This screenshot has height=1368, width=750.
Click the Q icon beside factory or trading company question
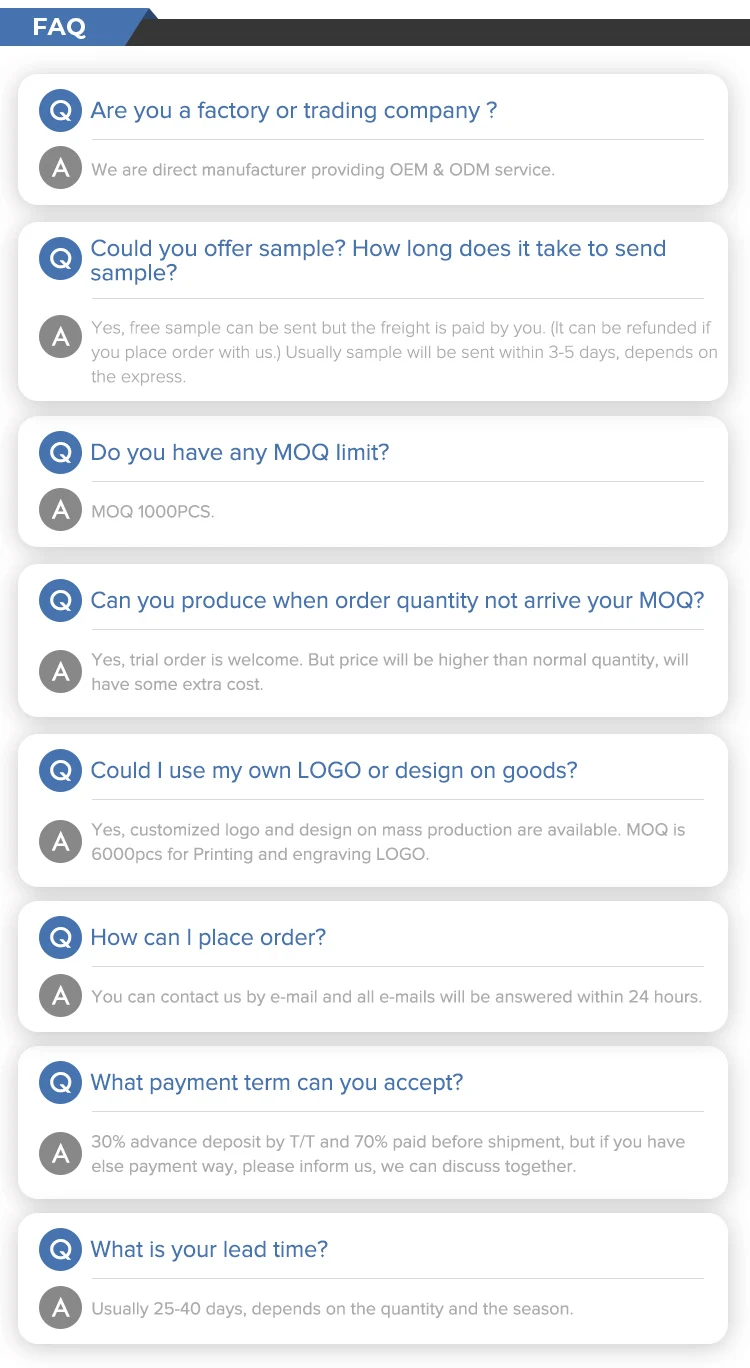point(60,110)
